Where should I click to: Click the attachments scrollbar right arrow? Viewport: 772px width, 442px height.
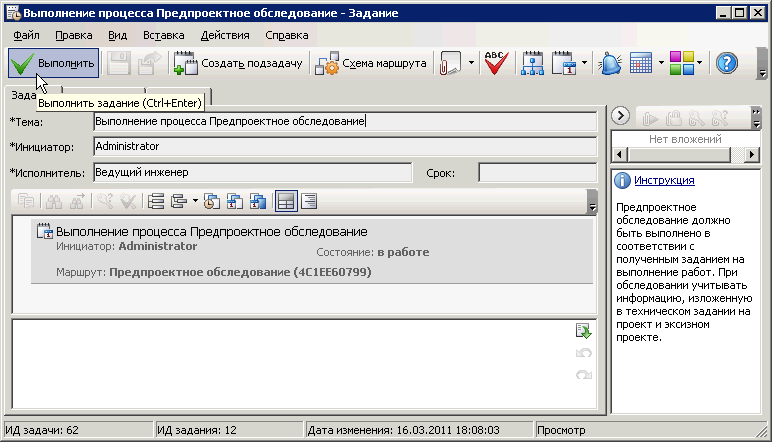click(x=751, y=155)
